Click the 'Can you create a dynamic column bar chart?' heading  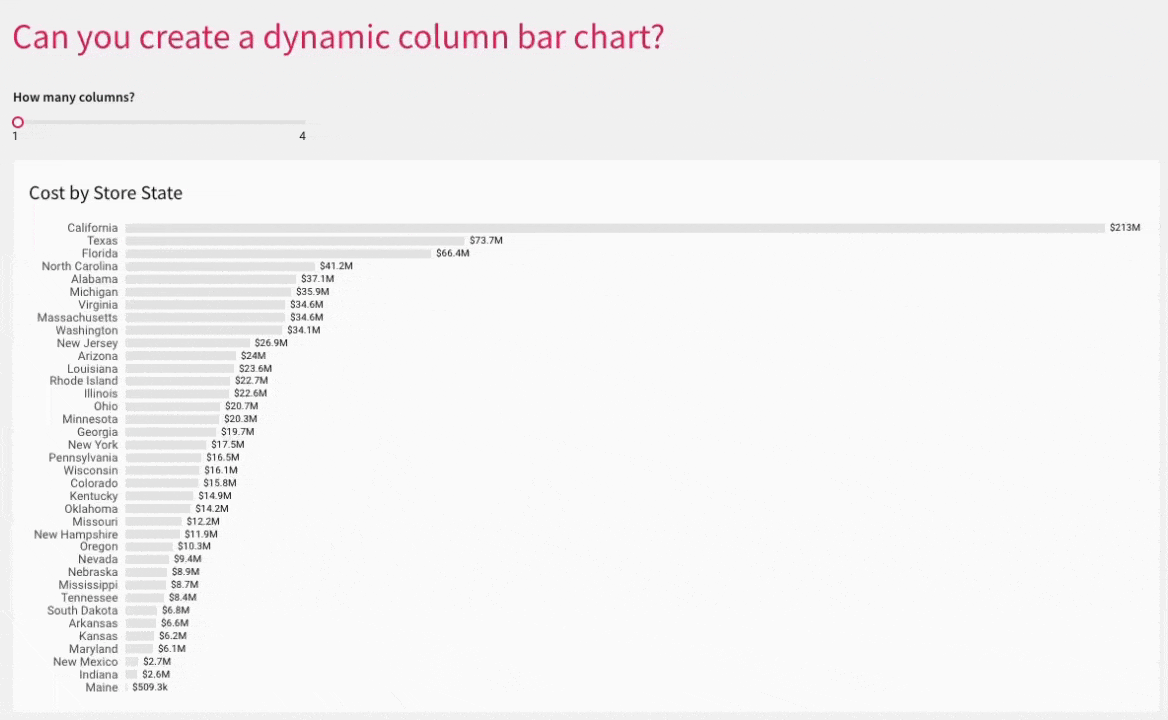[338, 37]
